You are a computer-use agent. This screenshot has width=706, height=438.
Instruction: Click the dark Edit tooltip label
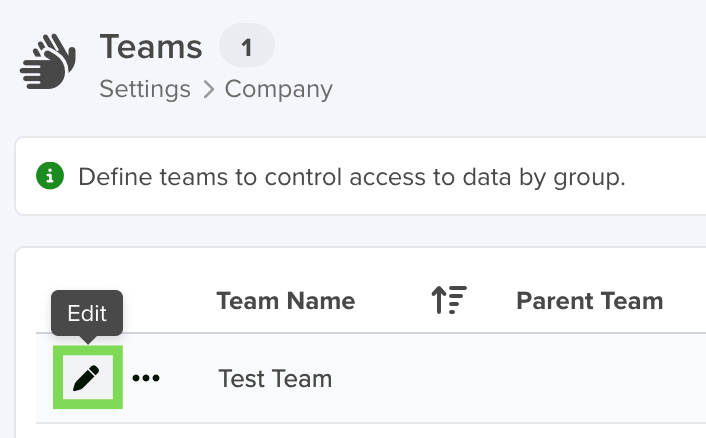(87, 313)
